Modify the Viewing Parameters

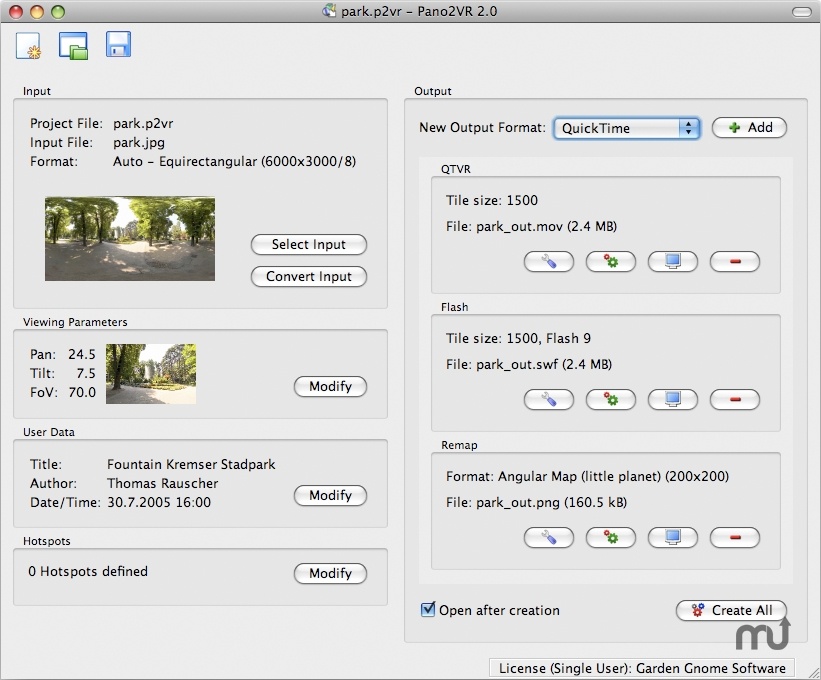(330, 387)
